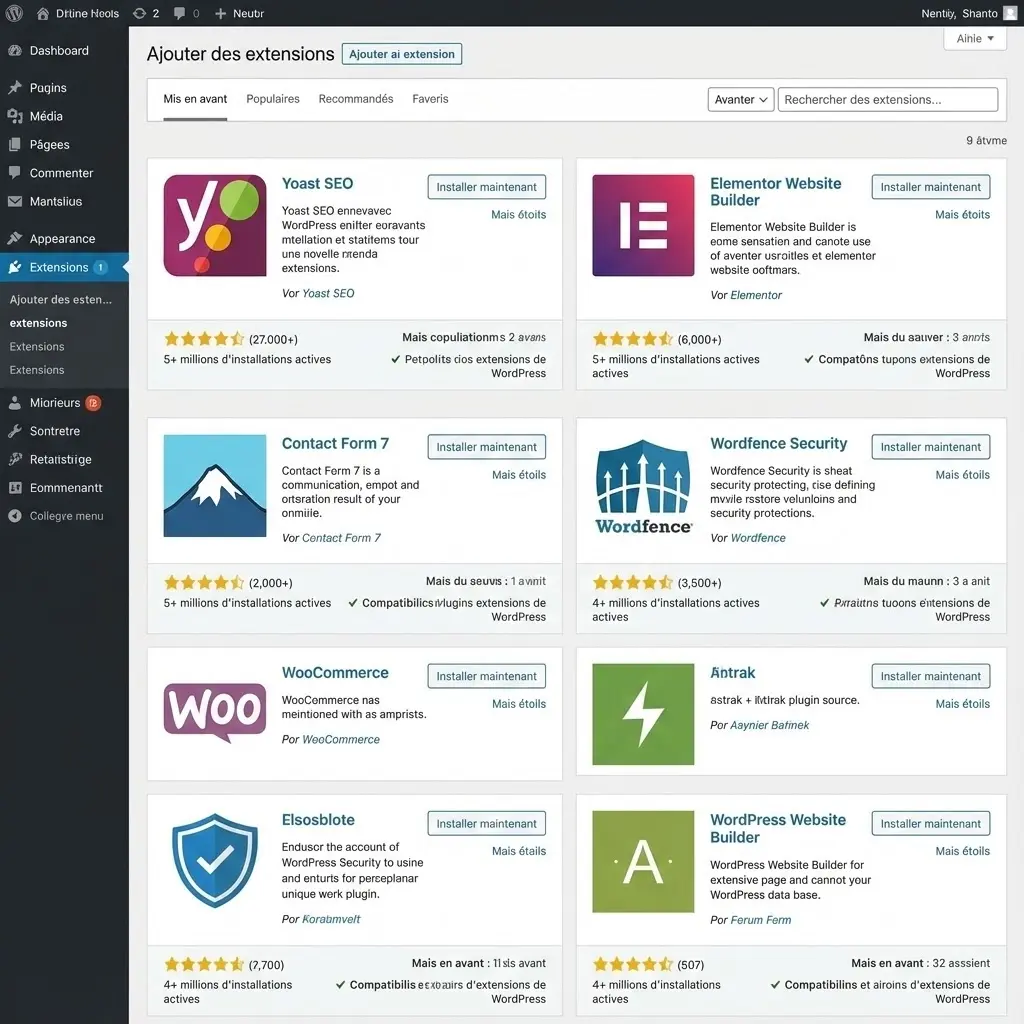This screenshot has height=1024, width=1024.
Task: Switch to the Populaires tab
Action: click(x=272, y=99)
